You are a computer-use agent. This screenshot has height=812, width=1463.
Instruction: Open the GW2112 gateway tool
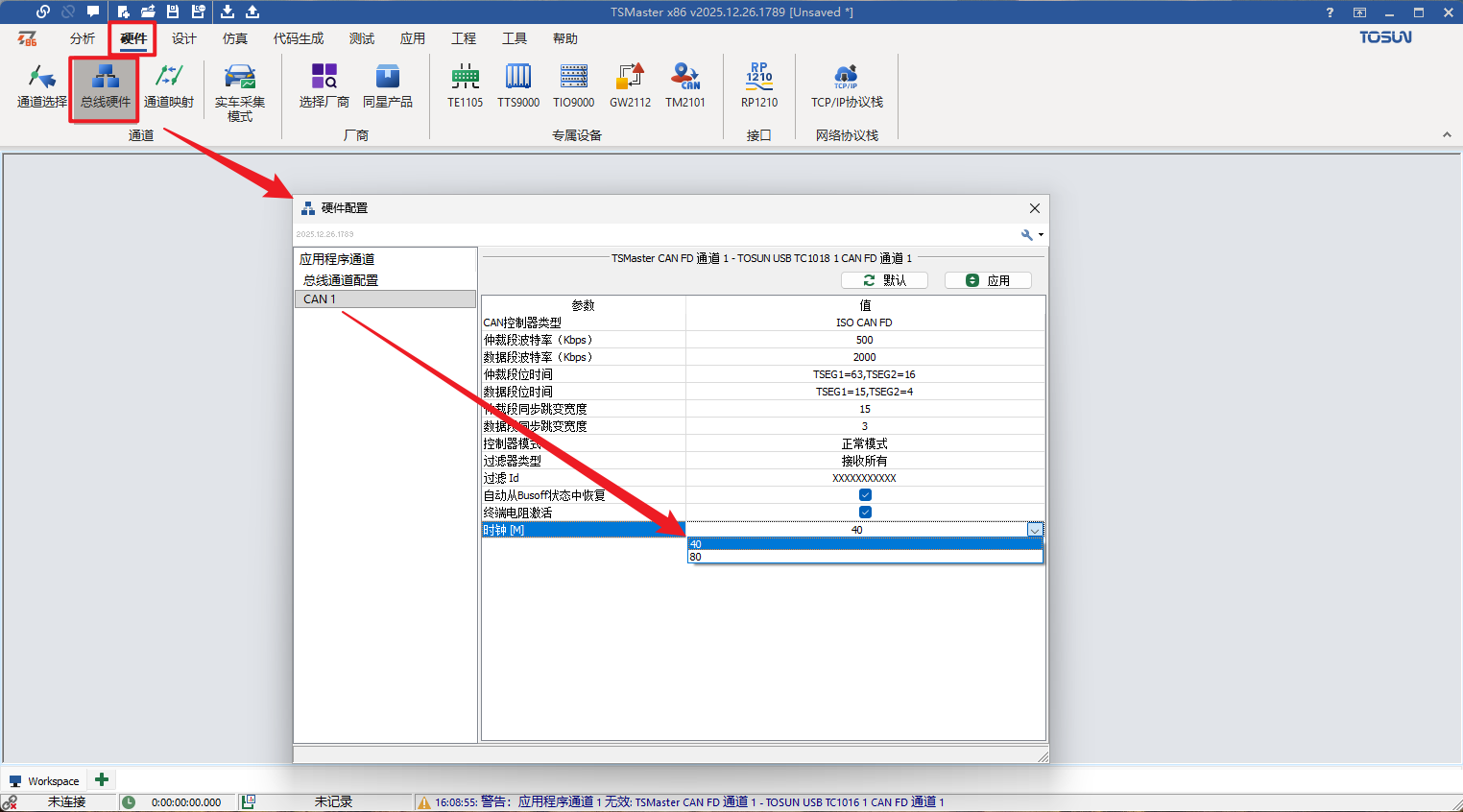(x=630, y=88)
